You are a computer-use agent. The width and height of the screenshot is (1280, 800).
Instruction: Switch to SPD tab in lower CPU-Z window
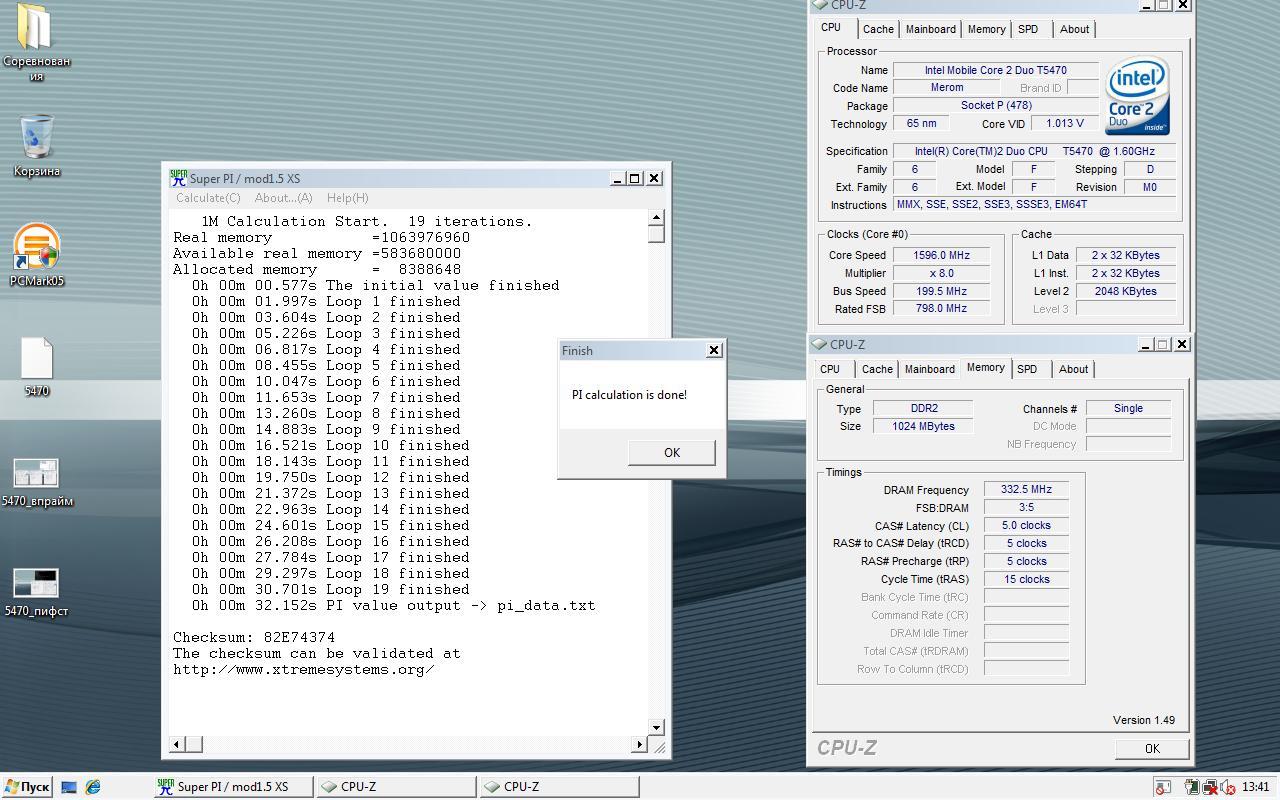point(1027,369)
